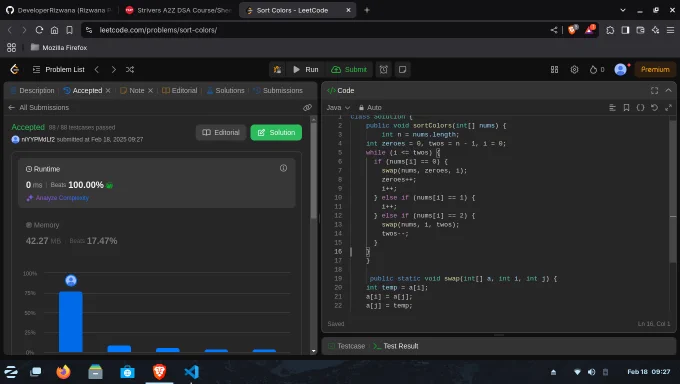680x384 pixels.
Task: Open Visual Studio Code from taskbar
Action: (191, 372)
